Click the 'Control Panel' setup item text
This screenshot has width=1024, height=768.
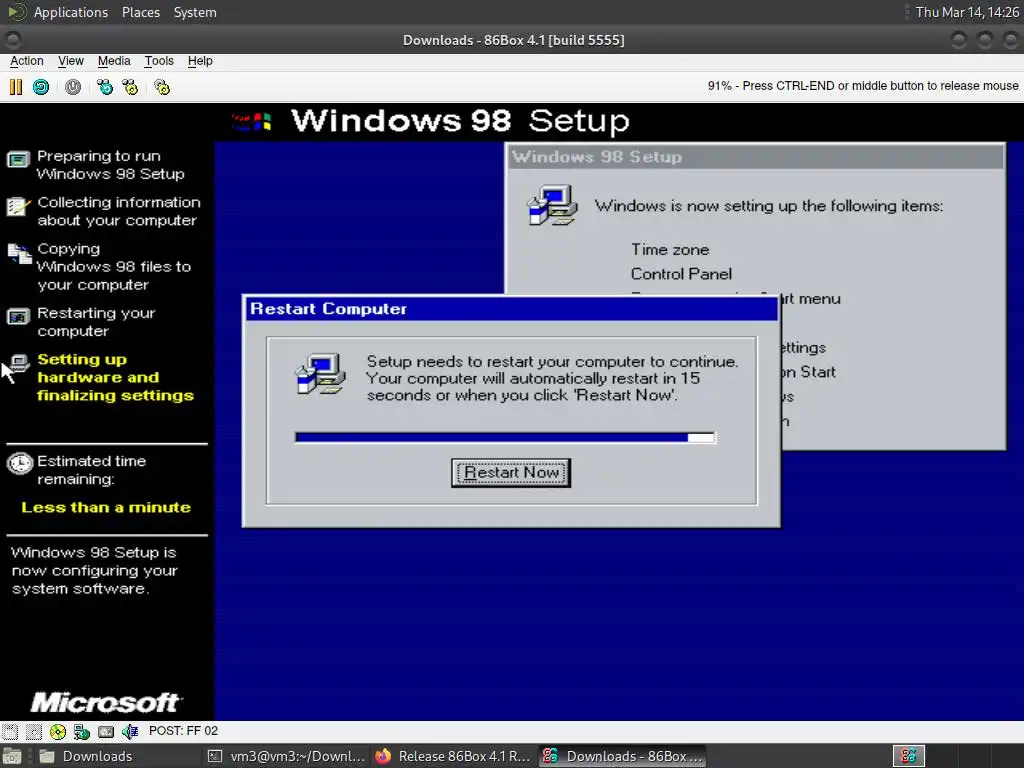point(681,274)
